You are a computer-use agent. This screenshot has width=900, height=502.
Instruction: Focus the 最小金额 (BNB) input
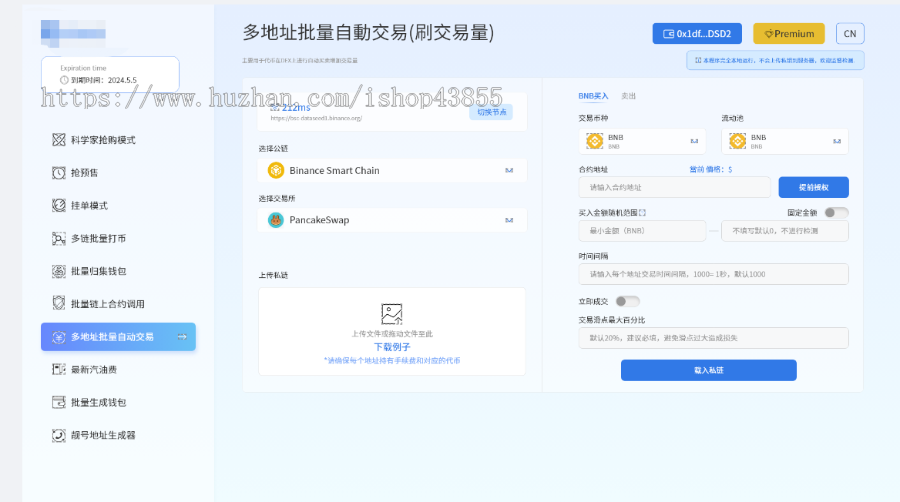click(x=642, y=231)
